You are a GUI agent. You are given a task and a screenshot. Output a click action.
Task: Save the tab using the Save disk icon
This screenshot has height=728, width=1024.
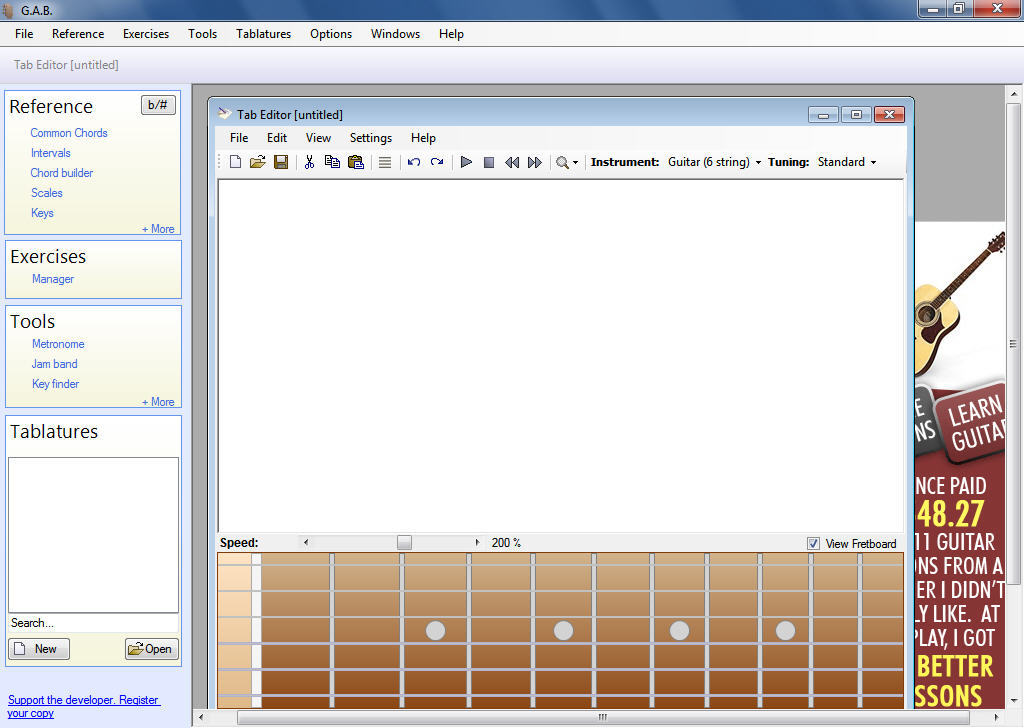pos(281,161)
